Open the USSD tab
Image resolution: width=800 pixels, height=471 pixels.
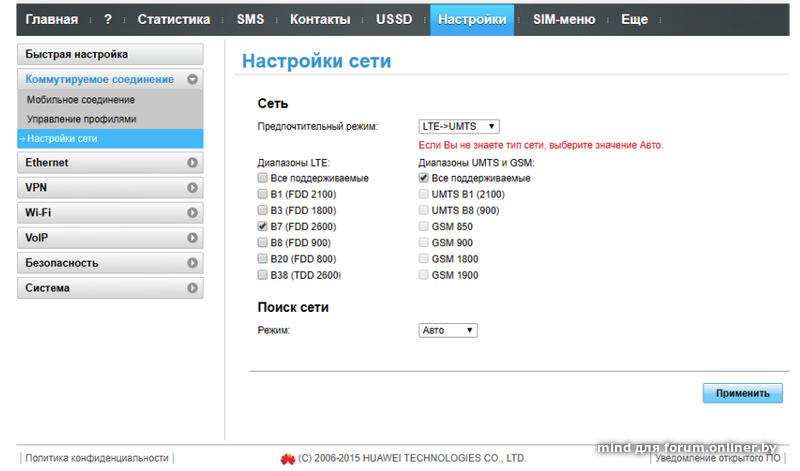pyautogui.click(x=394, y=19)
